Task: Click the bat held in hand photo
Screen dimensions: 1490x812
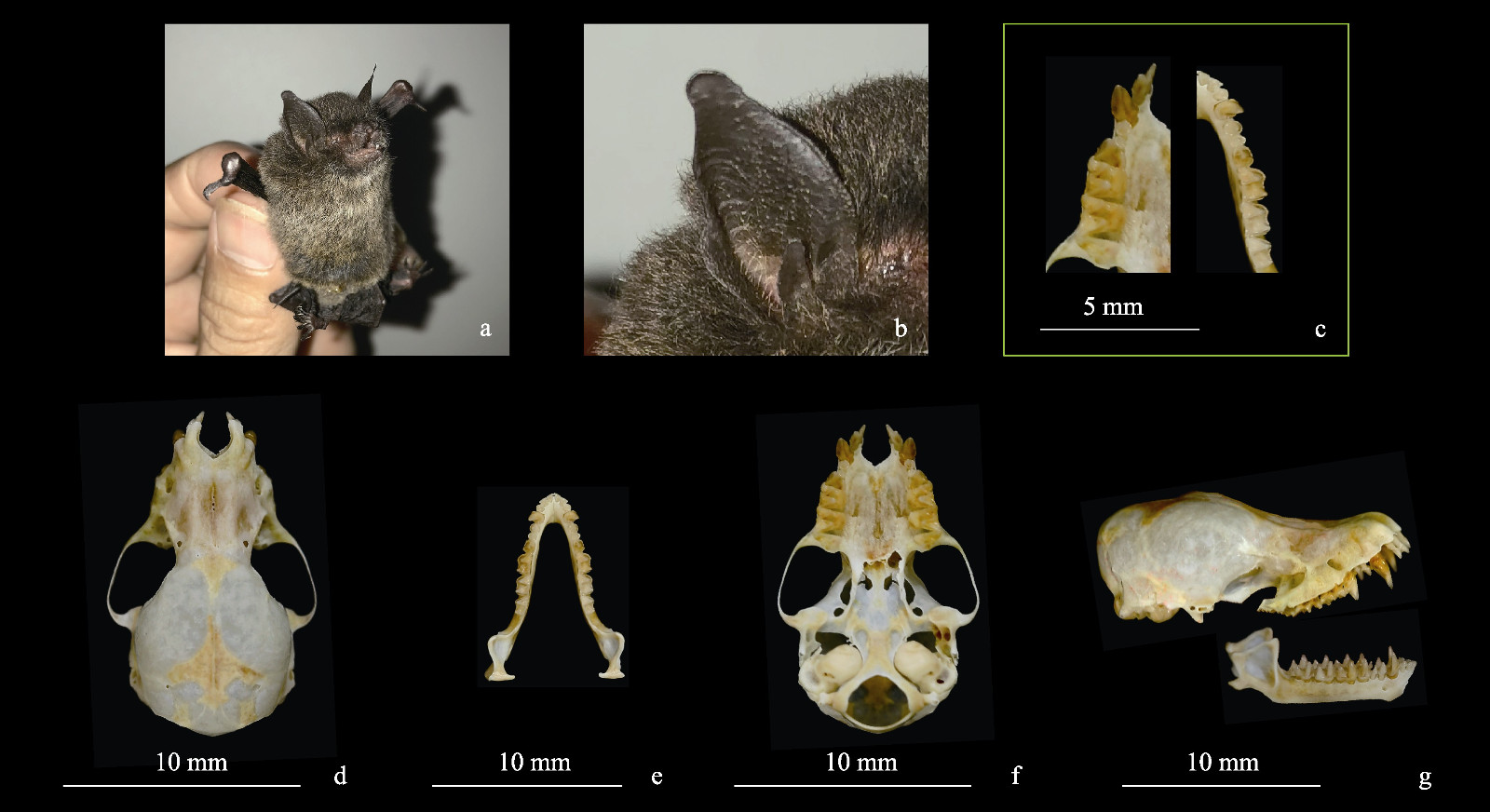Action: [x=337, y=190]
